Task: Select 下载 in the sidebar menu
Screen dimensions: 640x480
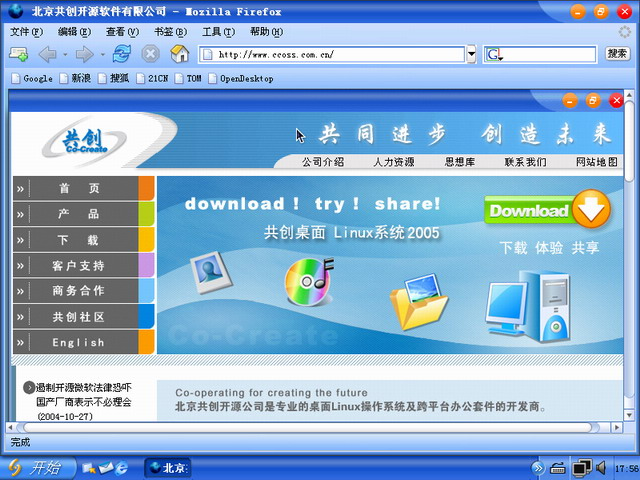Action: 84,240
